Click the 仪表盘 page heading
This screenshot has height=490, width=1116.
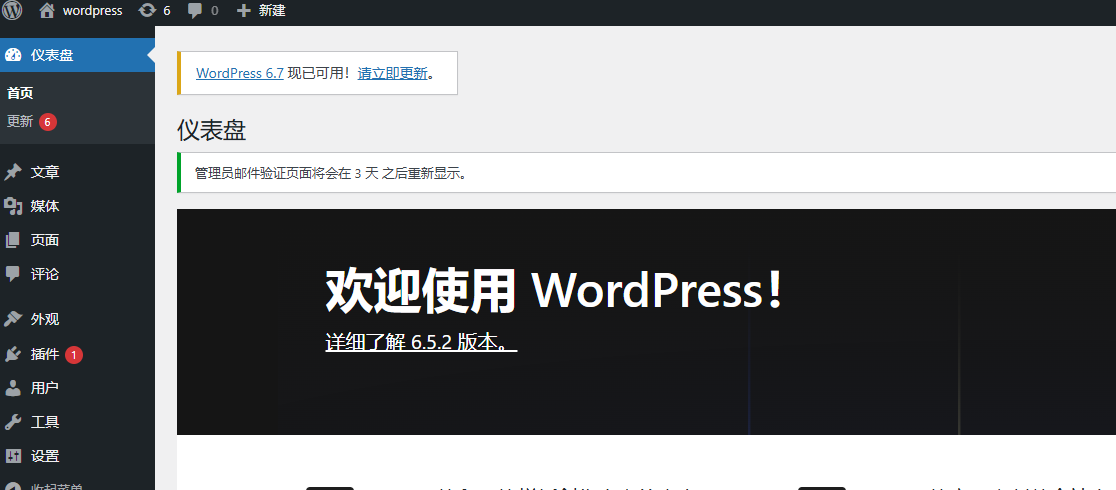tap(211, 130)
